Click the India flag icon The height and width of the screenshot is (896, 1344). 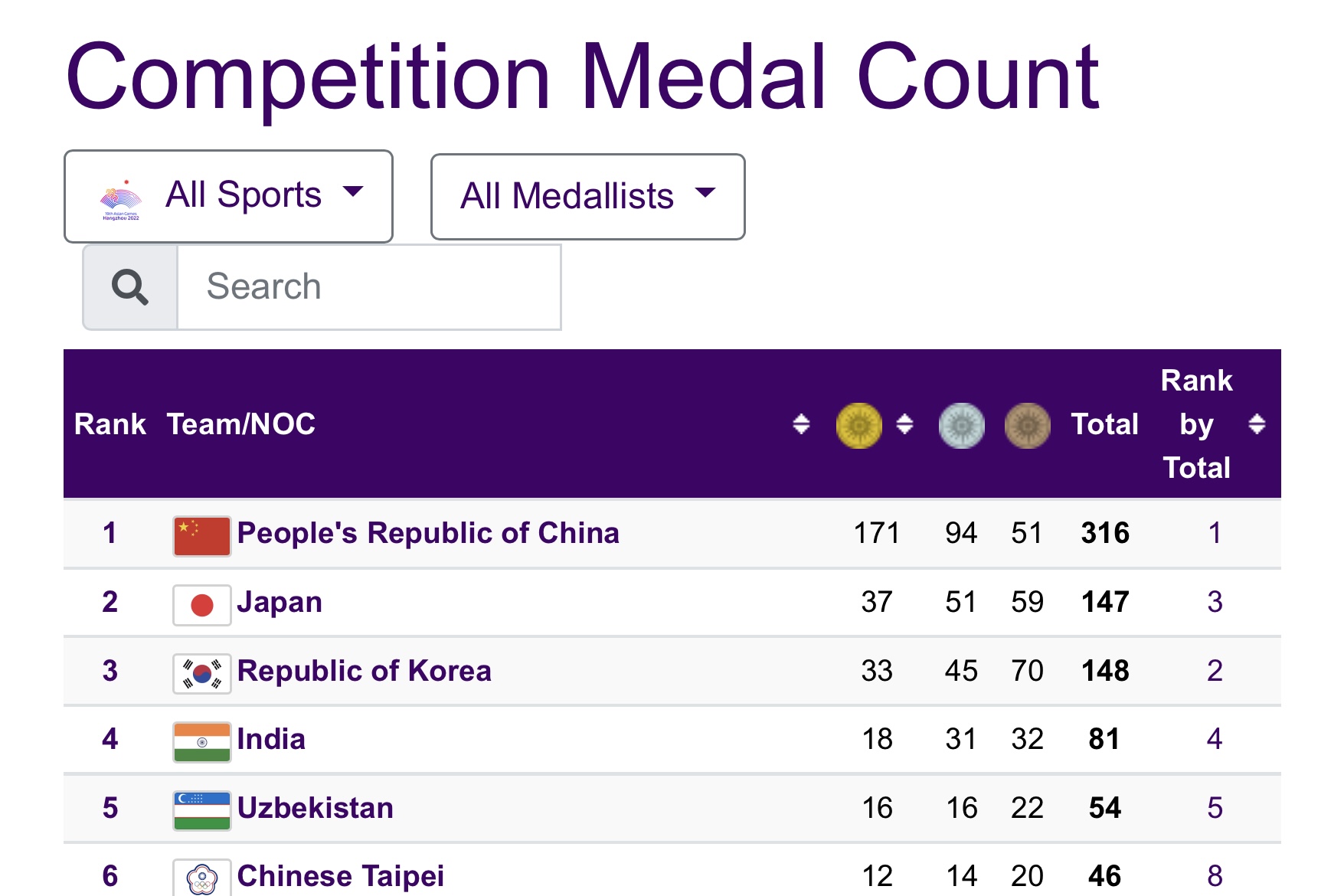click(201, 741)
